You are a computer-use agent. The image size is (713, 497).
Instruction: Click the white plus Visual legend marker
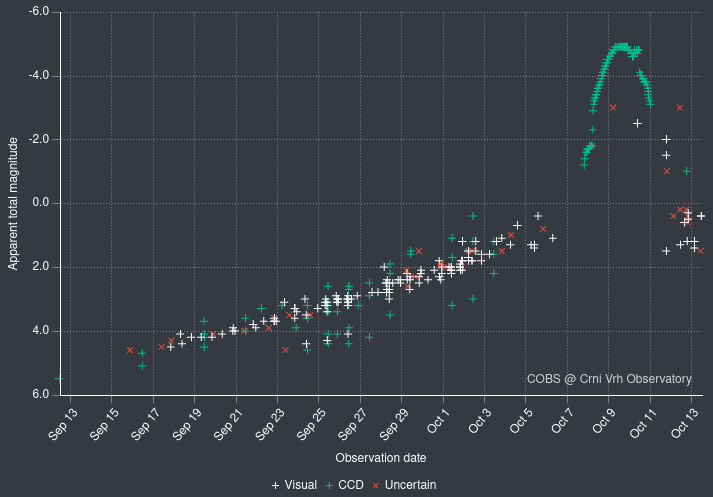pyautogui.click(x=275, y=486)
